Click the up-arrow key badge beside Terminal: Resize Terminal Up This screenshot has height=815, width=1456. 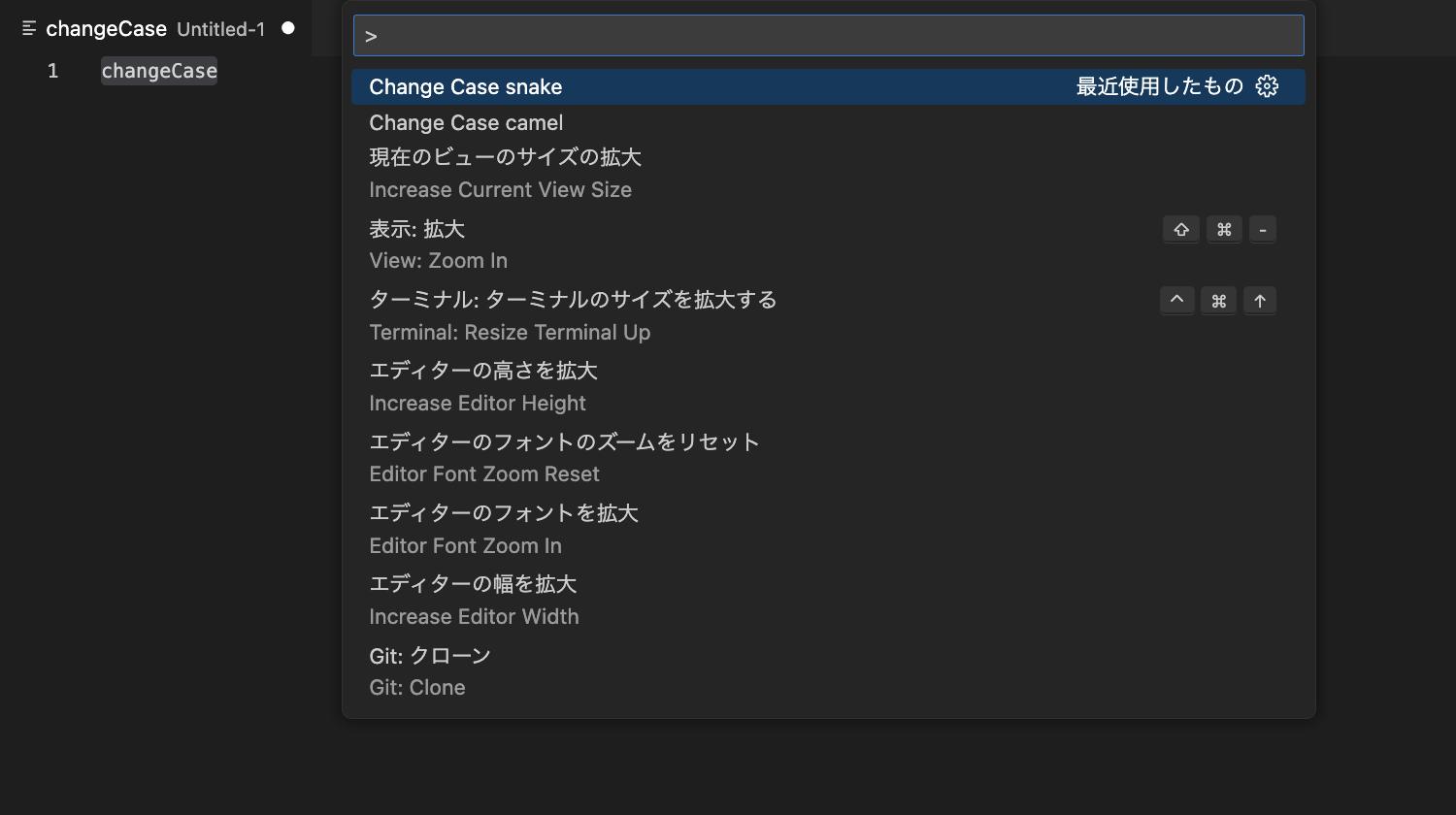pos(1260,300)
